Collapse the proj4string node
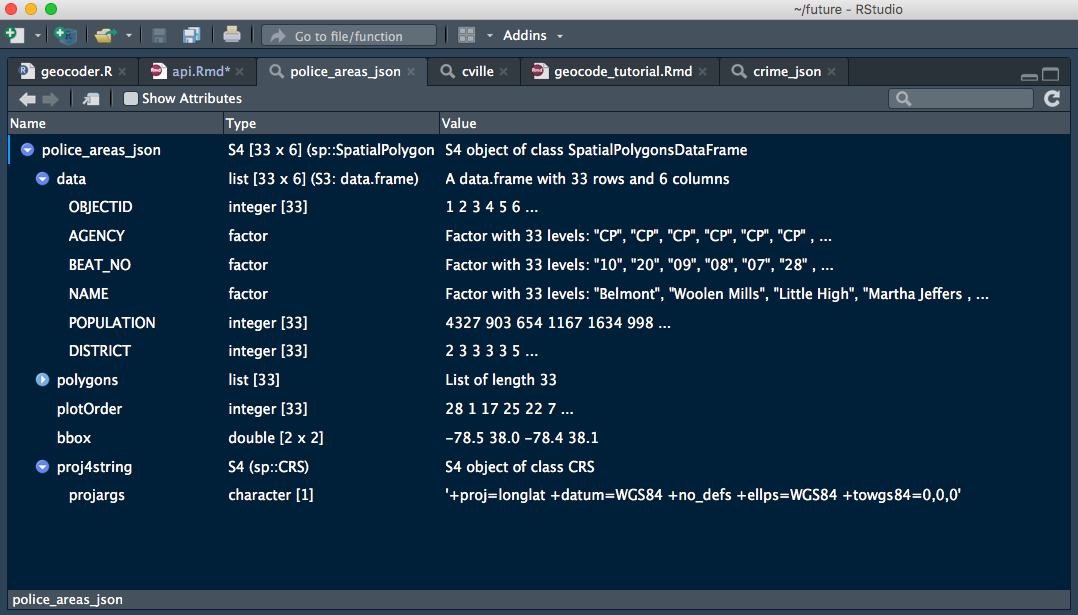The height and width of the screenshot is (615, 1078). click(43, 467)
